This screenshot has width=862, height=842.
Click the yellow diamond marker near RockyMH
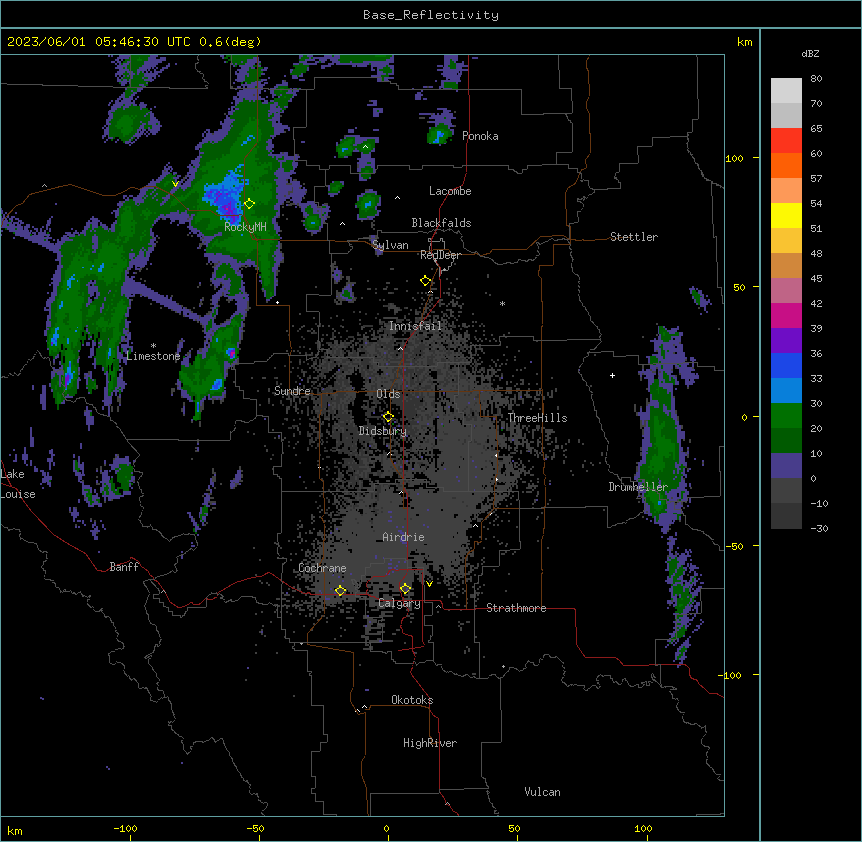pos(249,204)
